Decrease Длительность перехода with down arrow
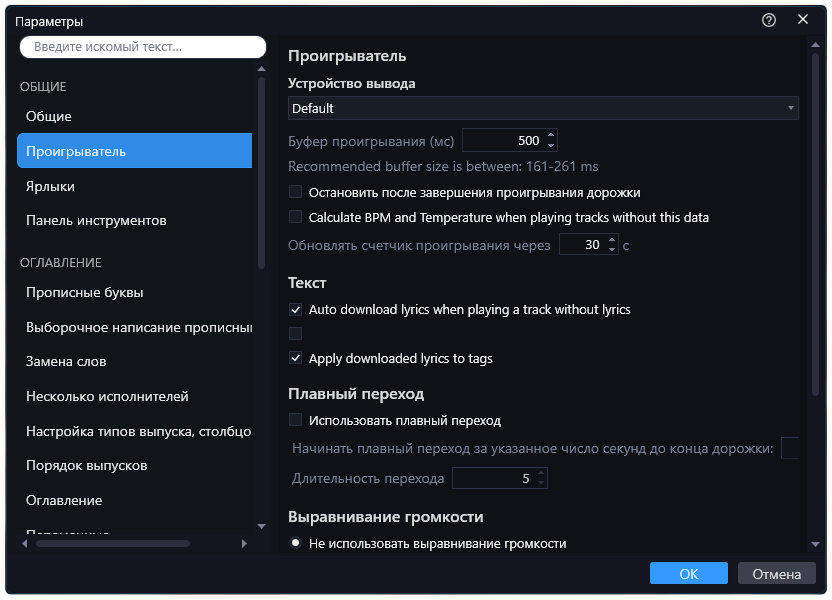This screenshot has height=600, width=832. coord(541,483)
